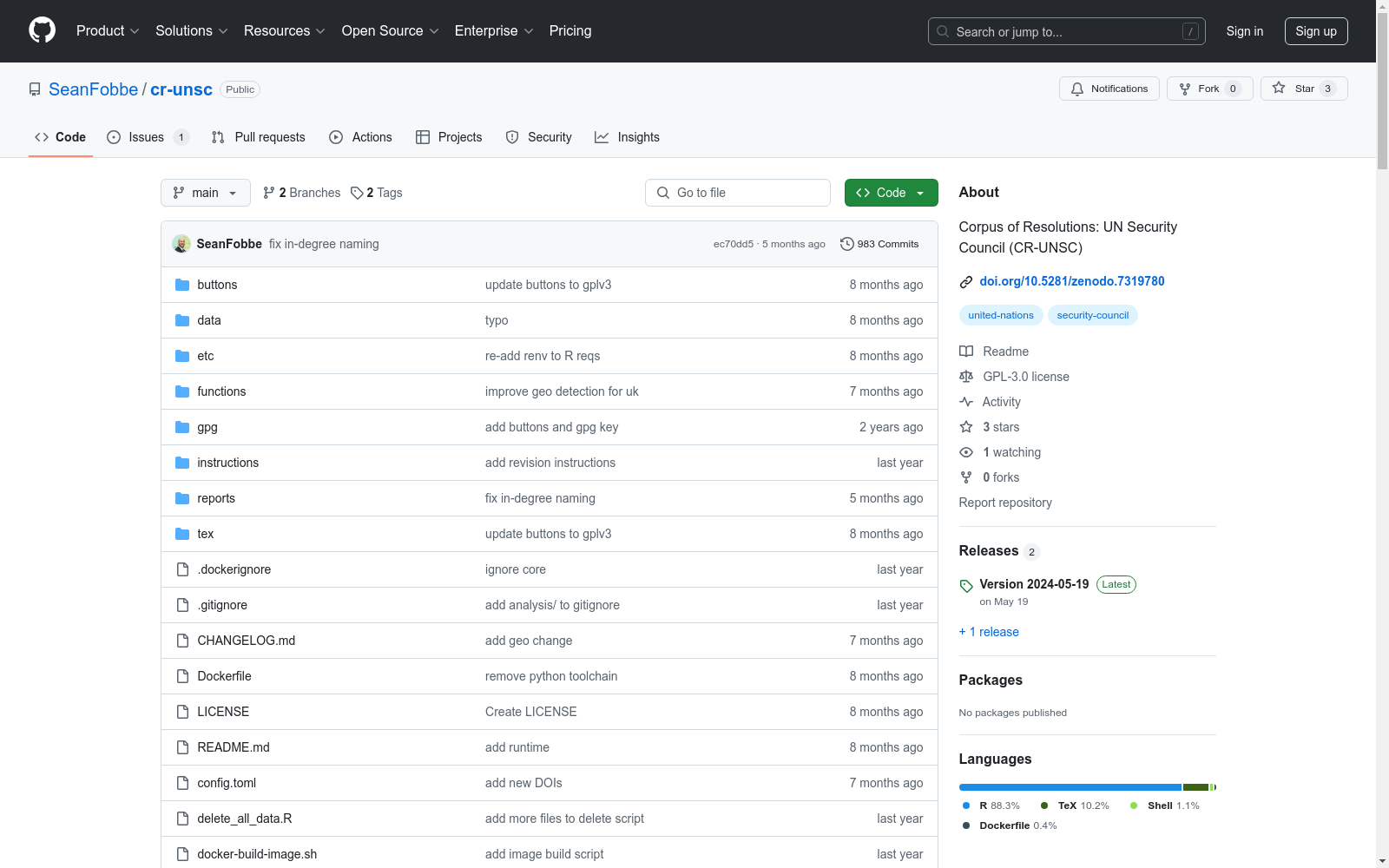This screenshot has width=1389, height=868.
Task: Click the Go to file input
Action: (x=738, y=193)
